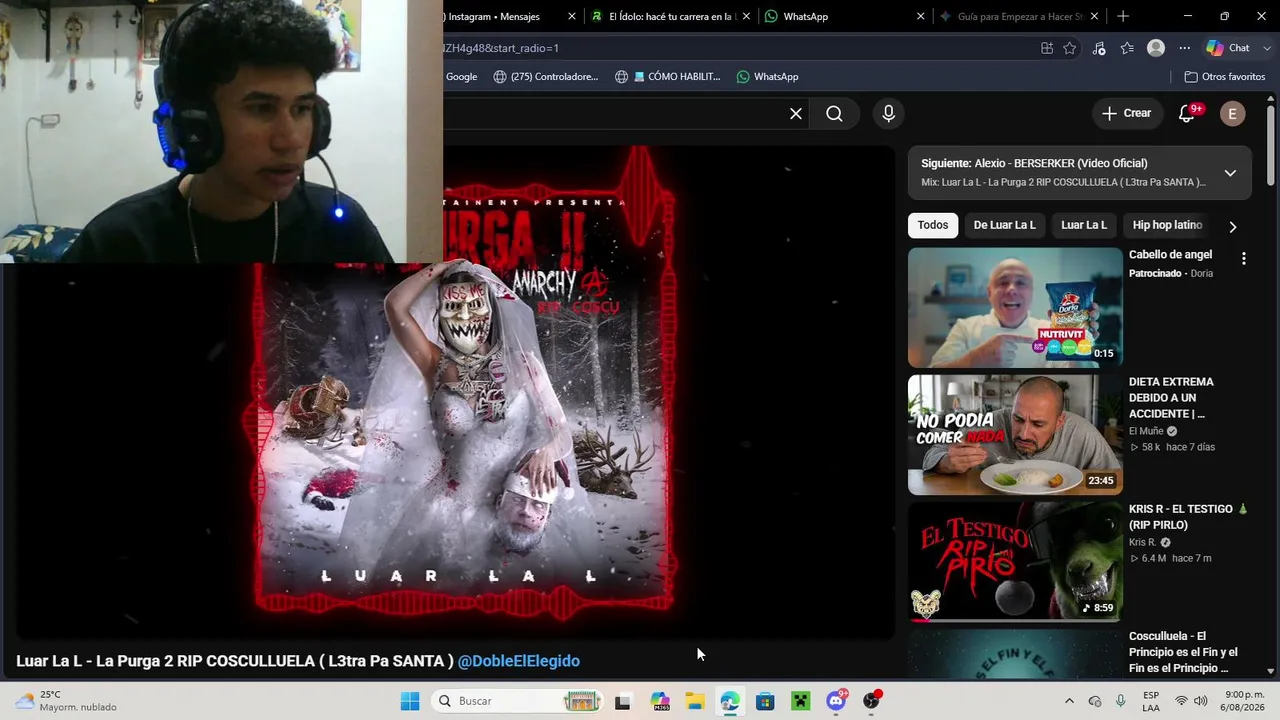Image resolution: width=1280 pixels, height=720 pixels.
Task: Close the Instagram Mensajes tab
Action: point(572,16)
